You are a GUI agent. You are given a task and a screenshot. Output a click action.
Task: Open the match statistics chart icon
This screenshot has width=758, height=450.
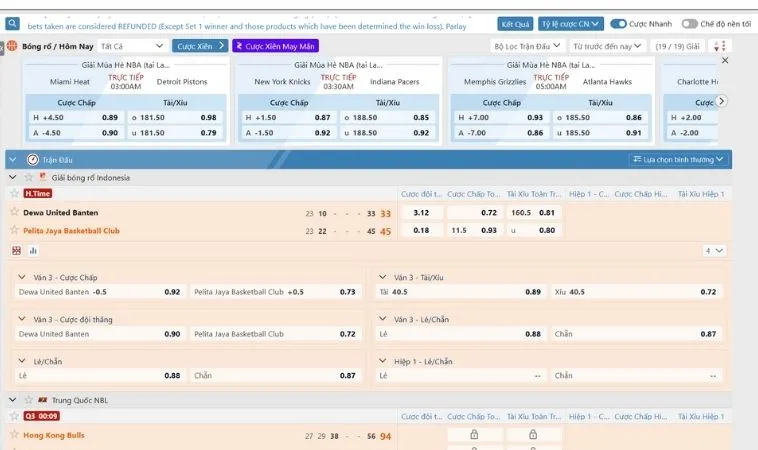coord(33,250)
